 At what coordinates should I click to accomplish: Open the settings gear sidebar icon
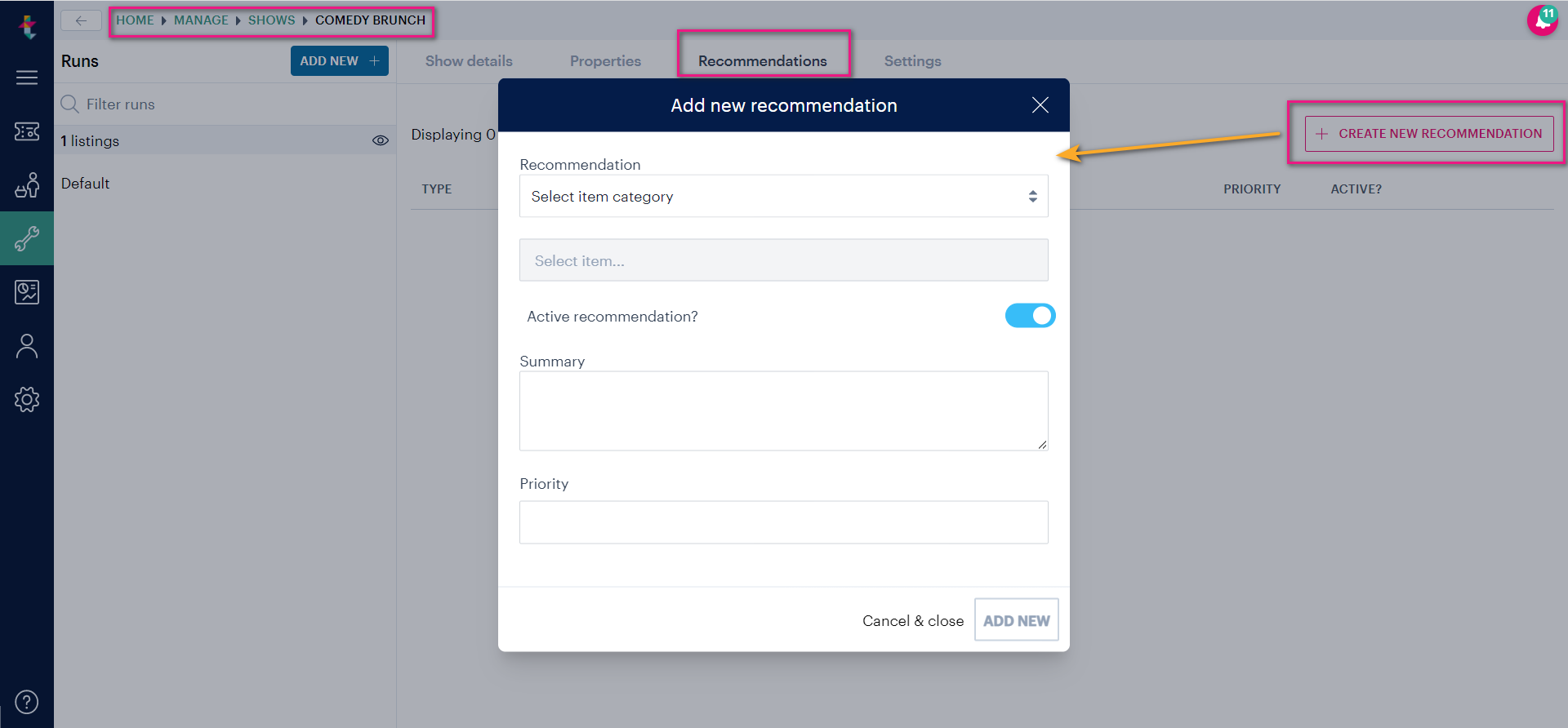(27, 399)
